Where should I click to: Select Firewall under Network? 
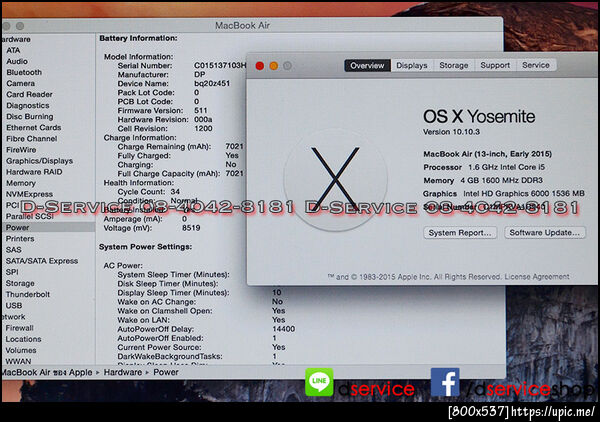click(20, 328)
